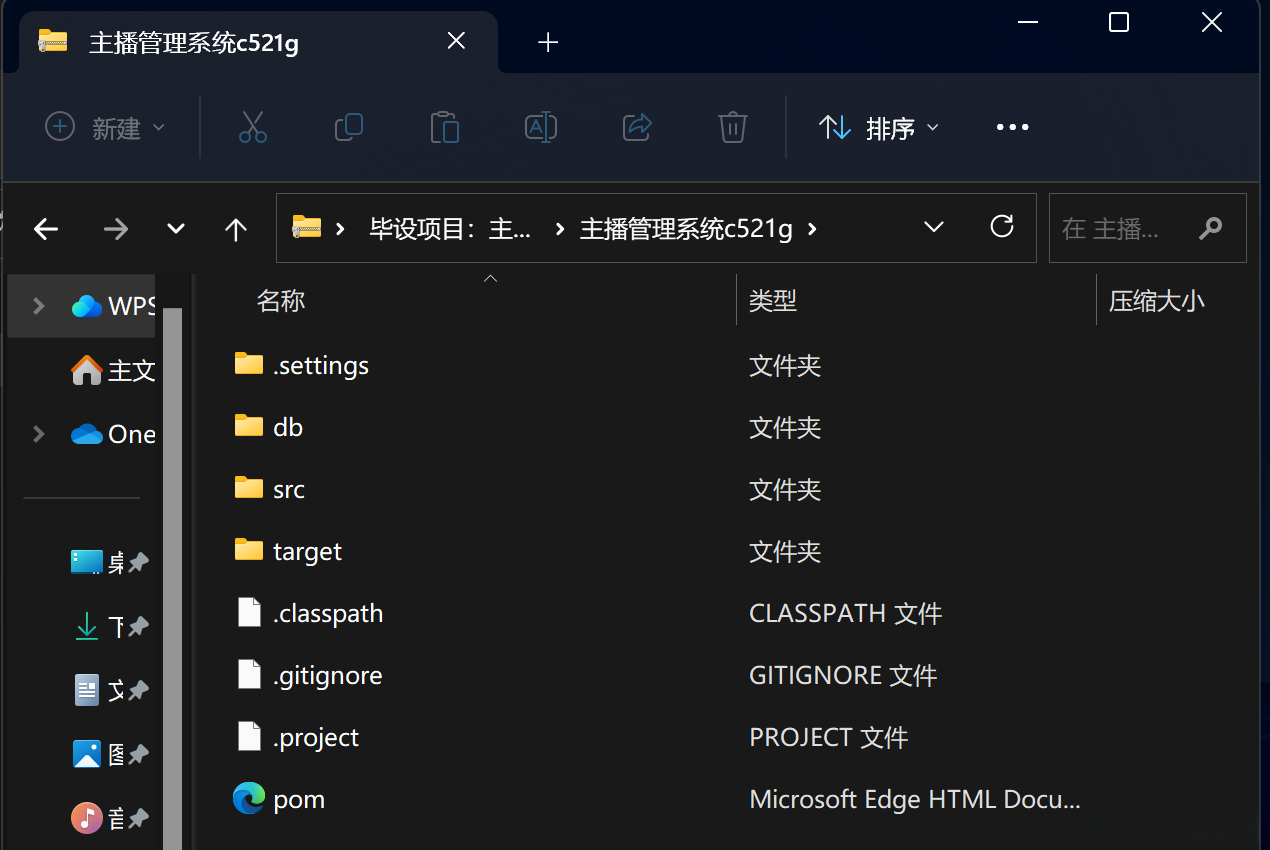Click the Cut scissors icon

point(253,128)
